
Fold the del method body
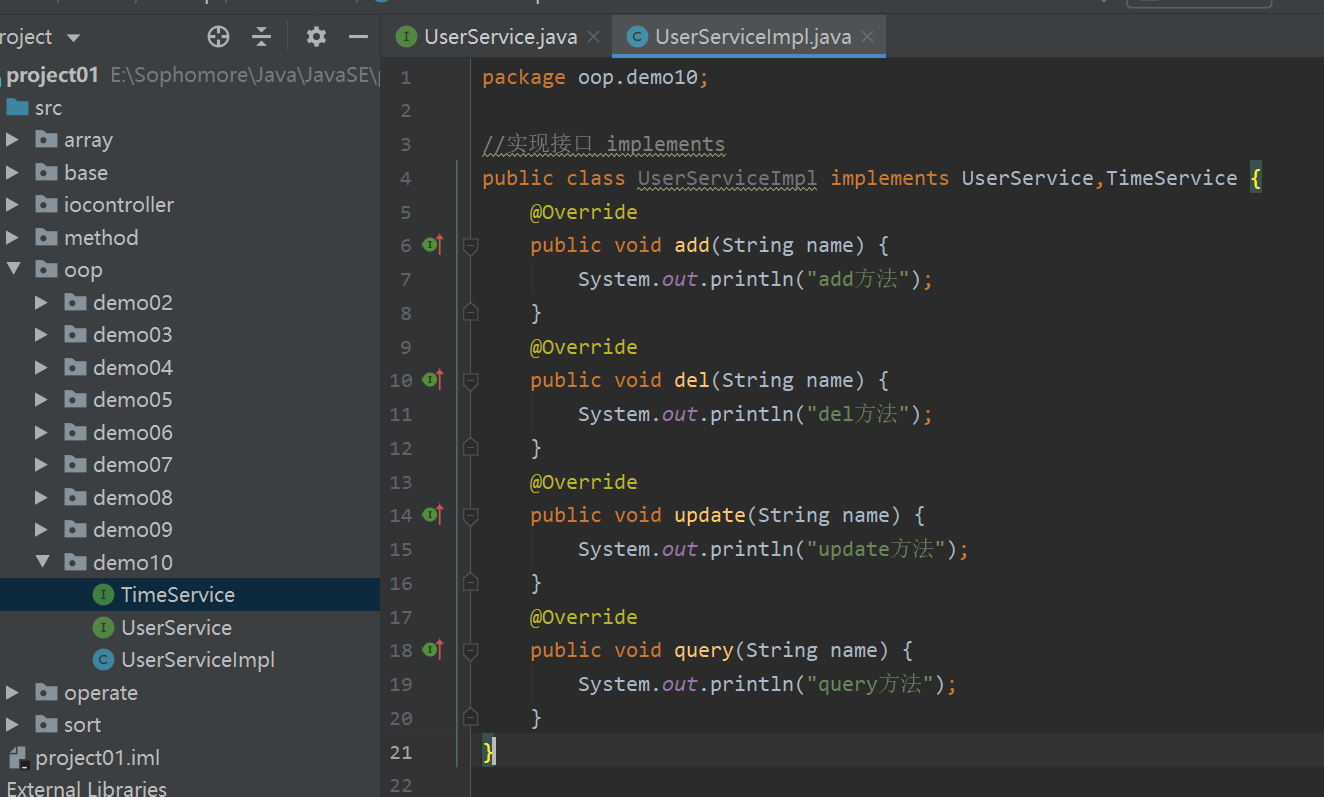pos(470,380)
